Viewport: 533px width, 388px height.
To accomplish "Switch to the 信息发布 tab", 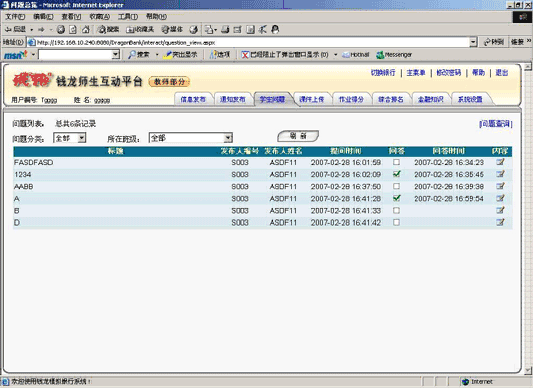I will [x=193, y=99].
